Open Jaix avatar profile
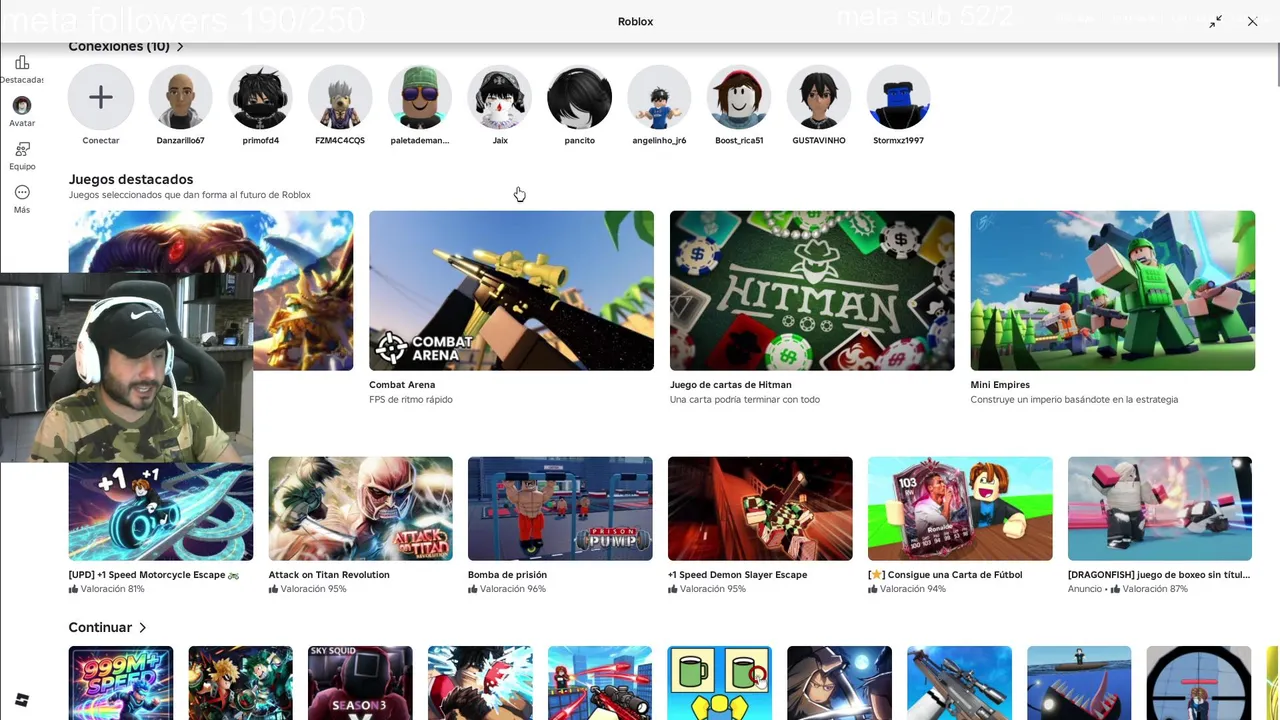 pos(500,97)
